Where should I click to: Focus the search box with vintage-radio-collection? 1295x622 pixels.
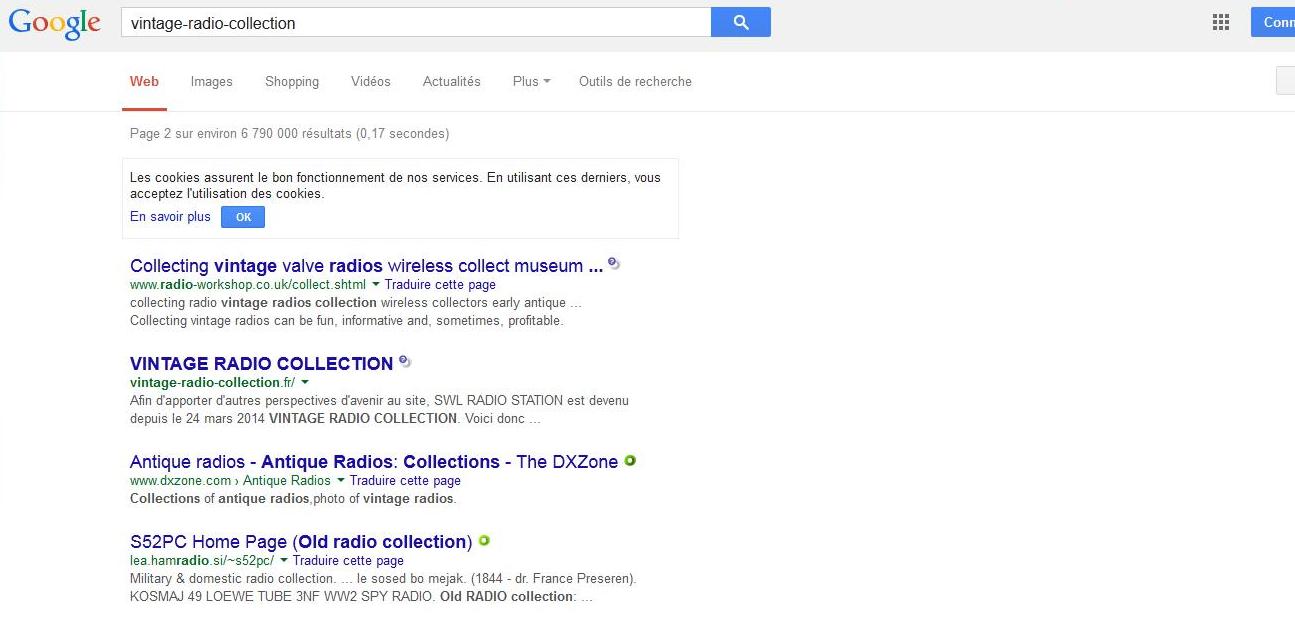point(415,23)
